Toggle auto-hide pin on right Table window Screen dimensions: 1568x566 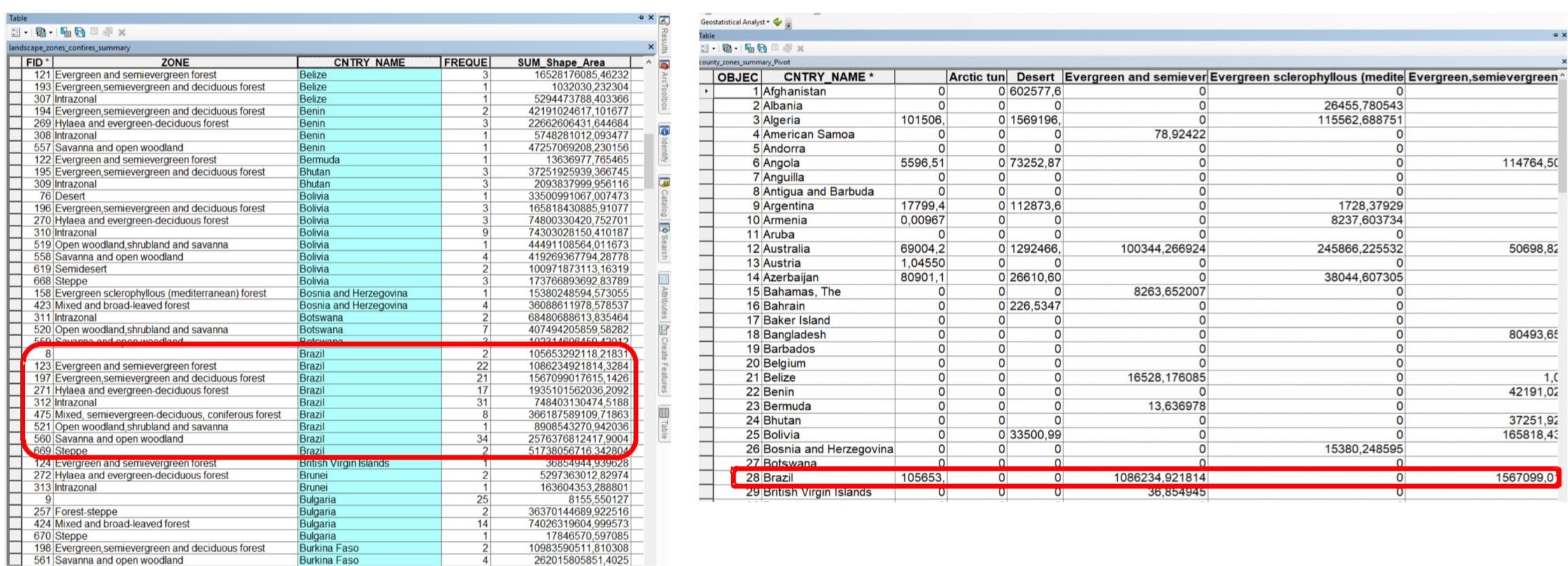point(1555,35)
